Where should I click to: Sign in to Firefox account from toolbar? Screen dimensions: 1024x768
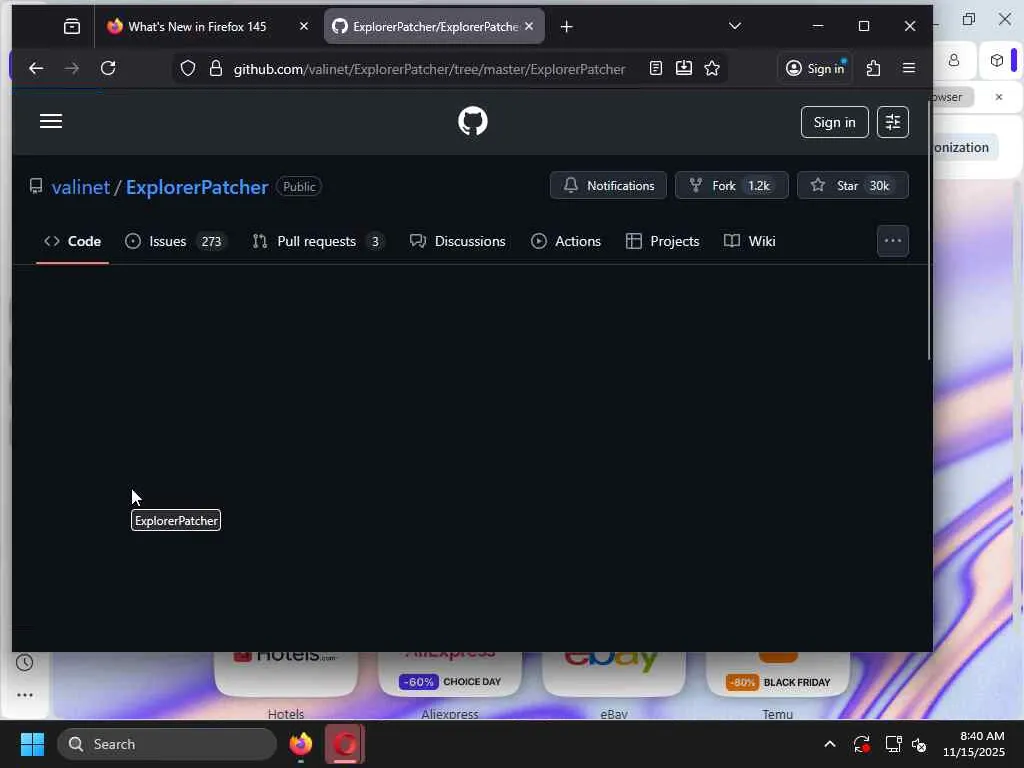click(816, 69)
